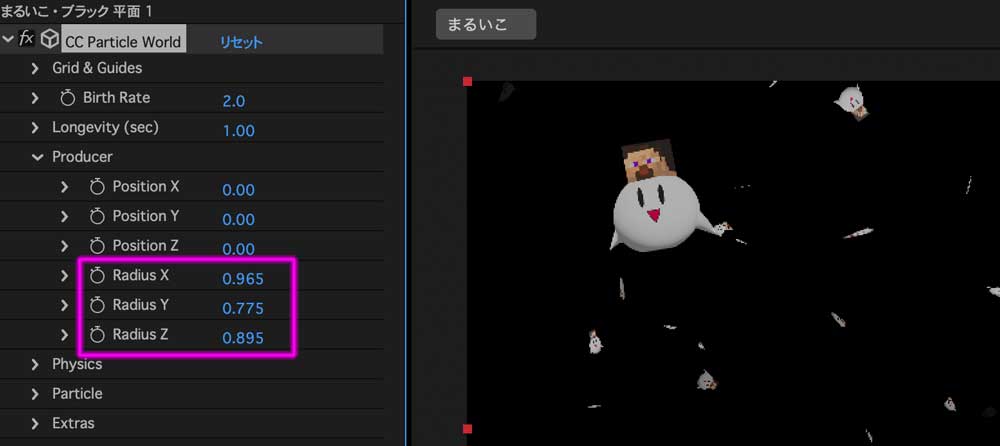
Task: Select the Producer label
Action: [82, 157]
